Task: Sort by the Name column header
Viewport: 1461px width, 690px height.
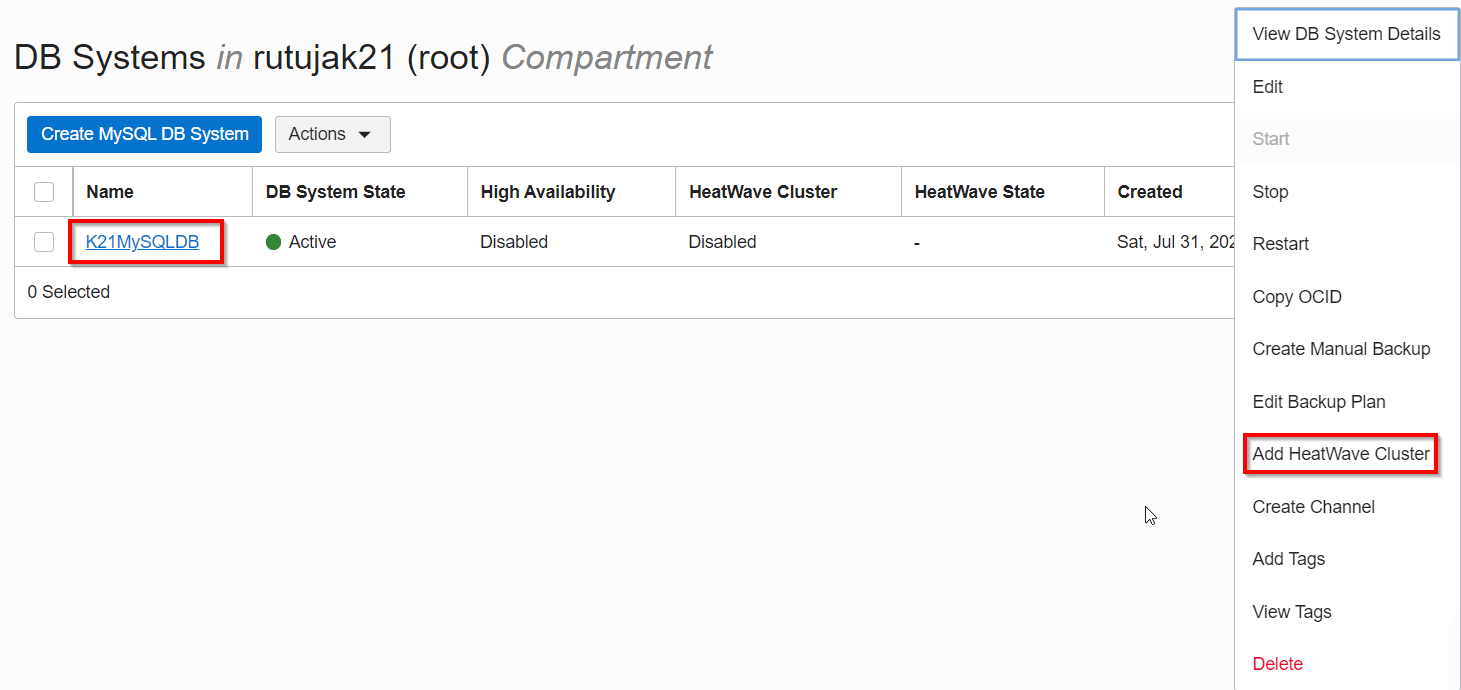Action: point(110,191)
